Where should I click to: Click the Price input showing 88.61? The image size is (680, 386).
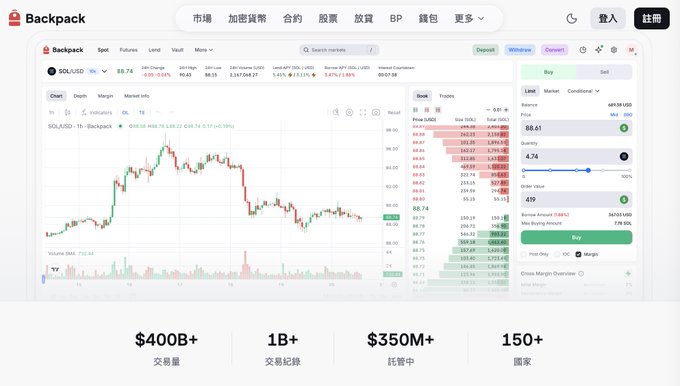tap(576, 128)
